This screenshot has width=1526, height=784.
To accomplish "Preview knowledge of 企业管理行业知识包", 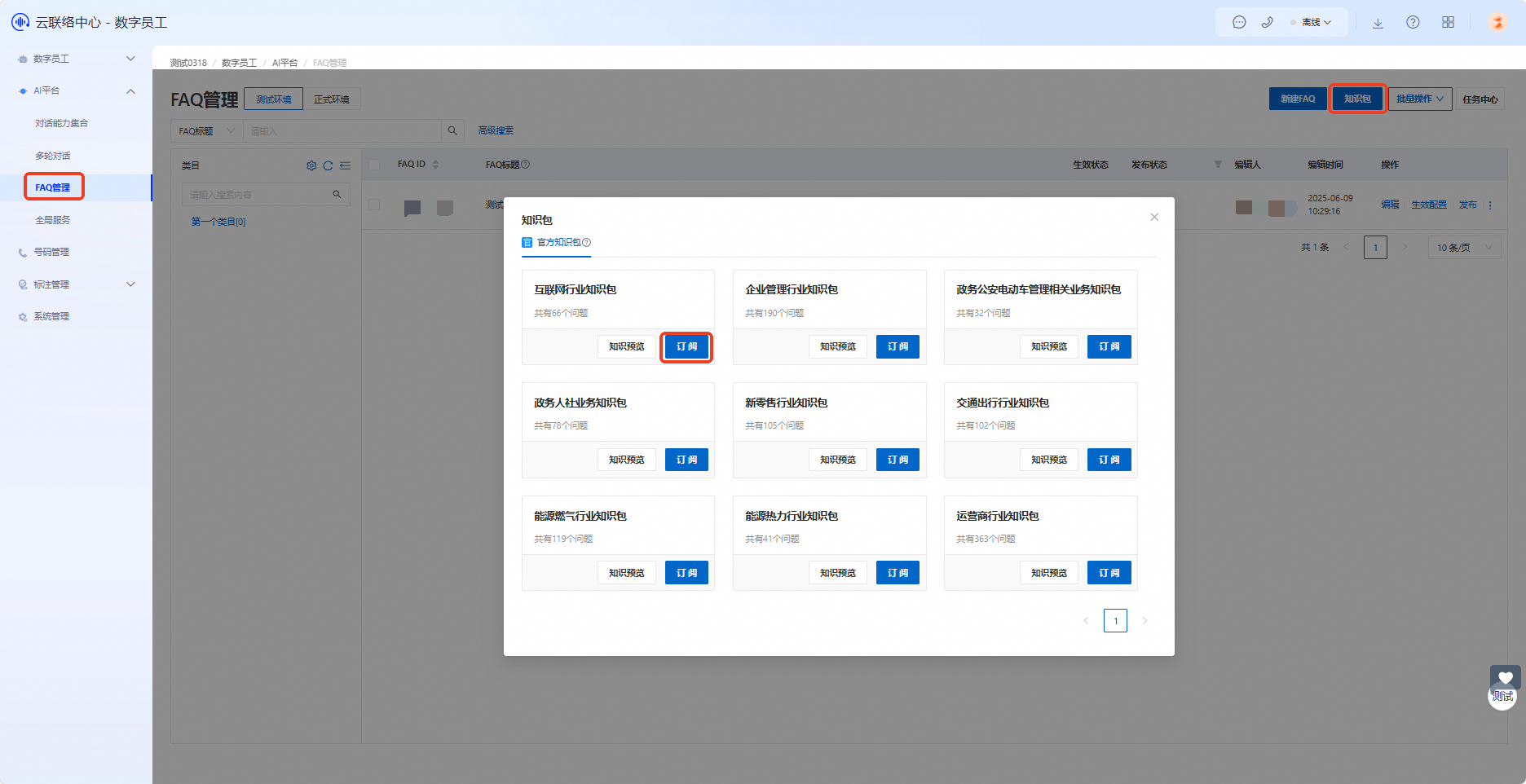I will (x=838, y=346).
